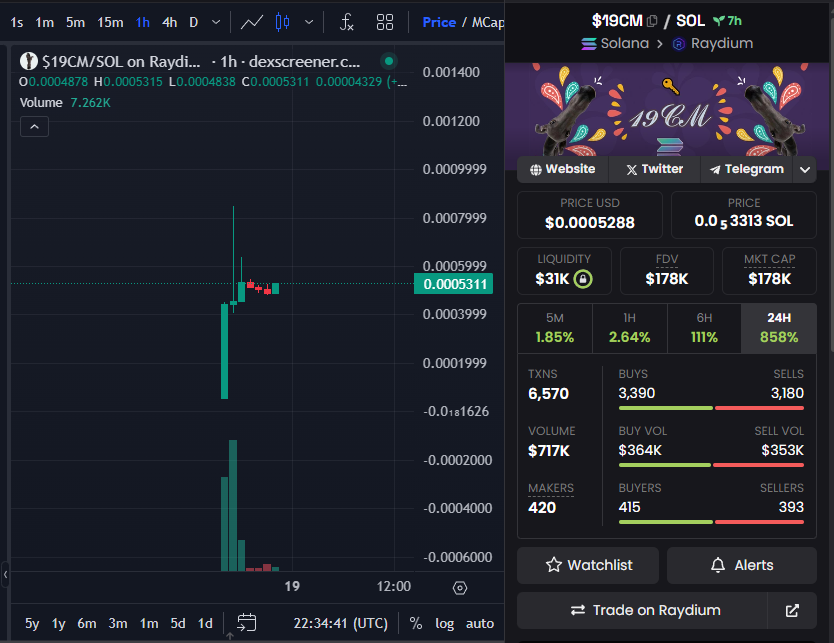The image size is (834, 643).
Task: Click the UTC time display
Action: (340, 623)
